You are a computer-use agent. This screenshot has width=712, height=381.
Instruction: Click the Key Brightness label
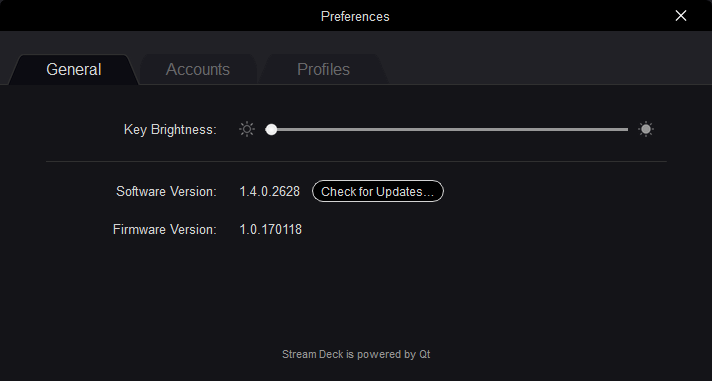pyautogui.click(x=170, y=129)
